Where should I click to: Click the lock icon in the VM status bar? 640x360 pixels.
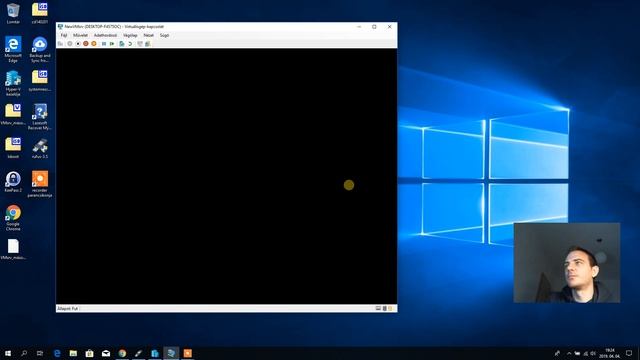tap(390, 309)
